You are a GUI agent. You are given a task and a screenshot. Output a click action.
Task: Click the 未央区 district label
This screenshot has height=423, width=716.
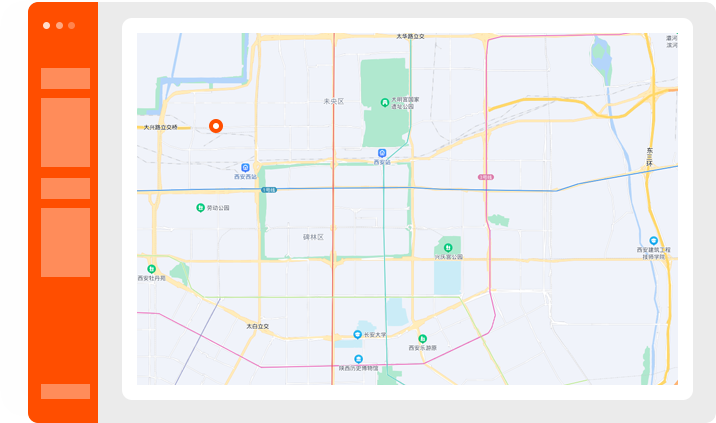tap(333, 101)
